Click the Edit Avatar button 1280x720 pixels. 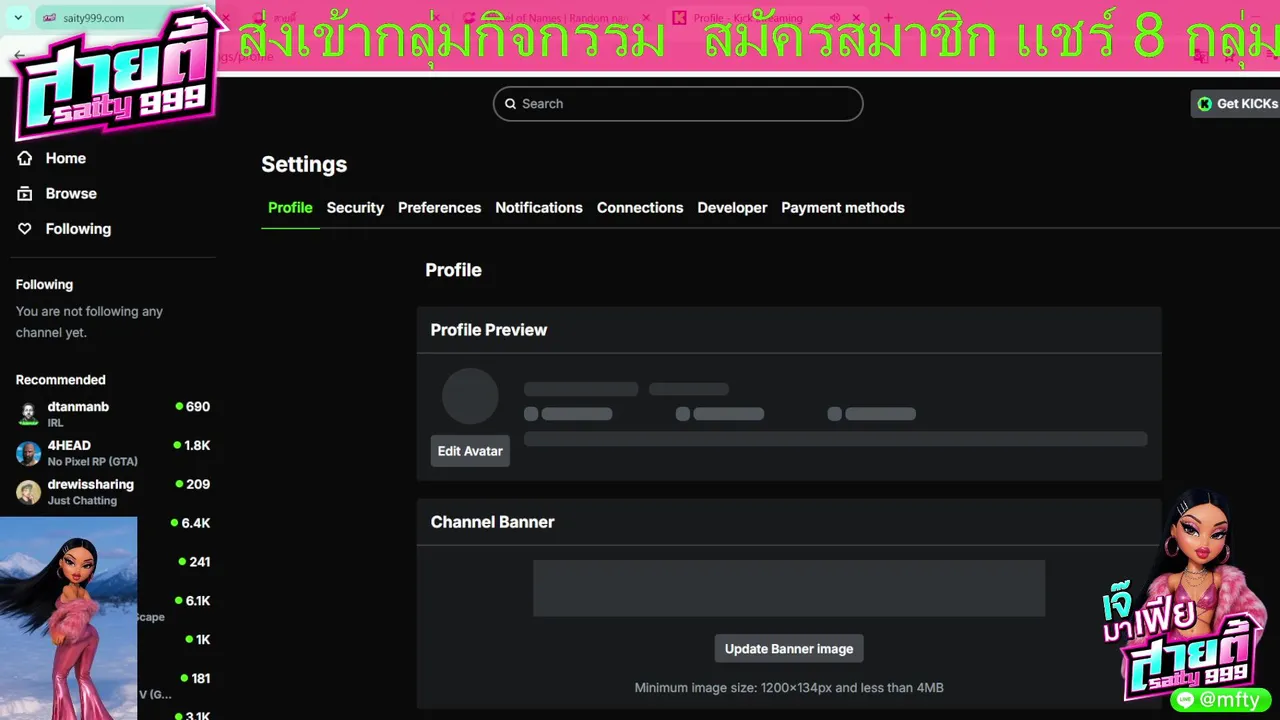(x=470, y=451)
